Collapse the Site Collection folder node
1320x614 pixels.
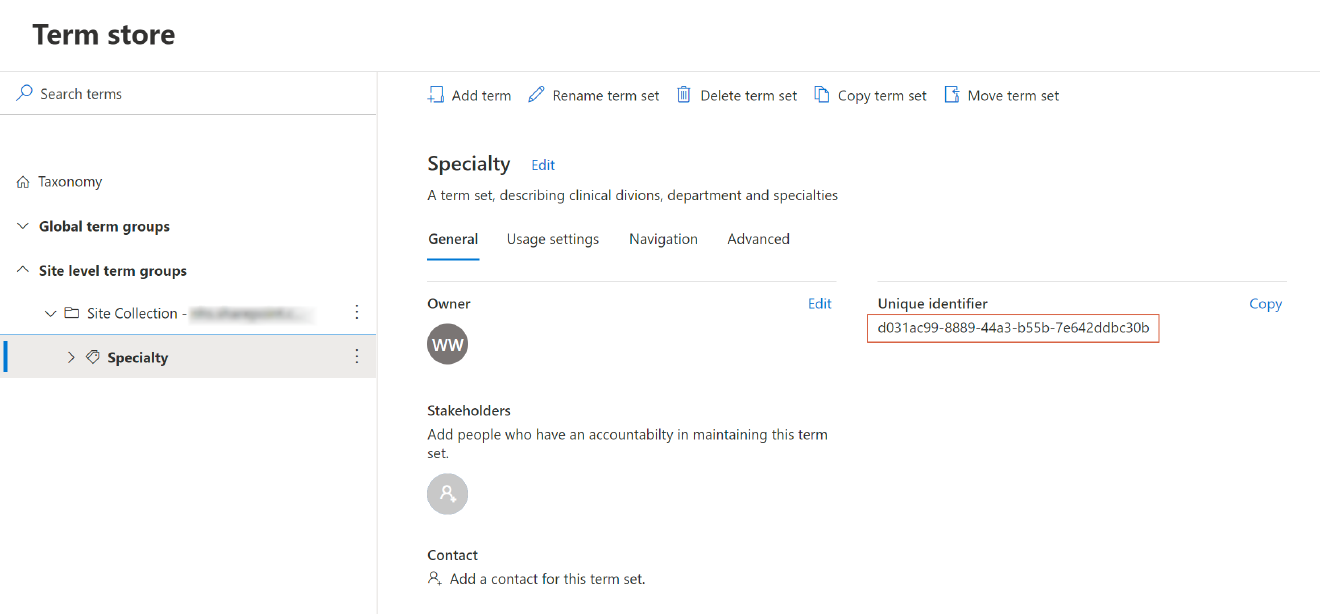50,312
